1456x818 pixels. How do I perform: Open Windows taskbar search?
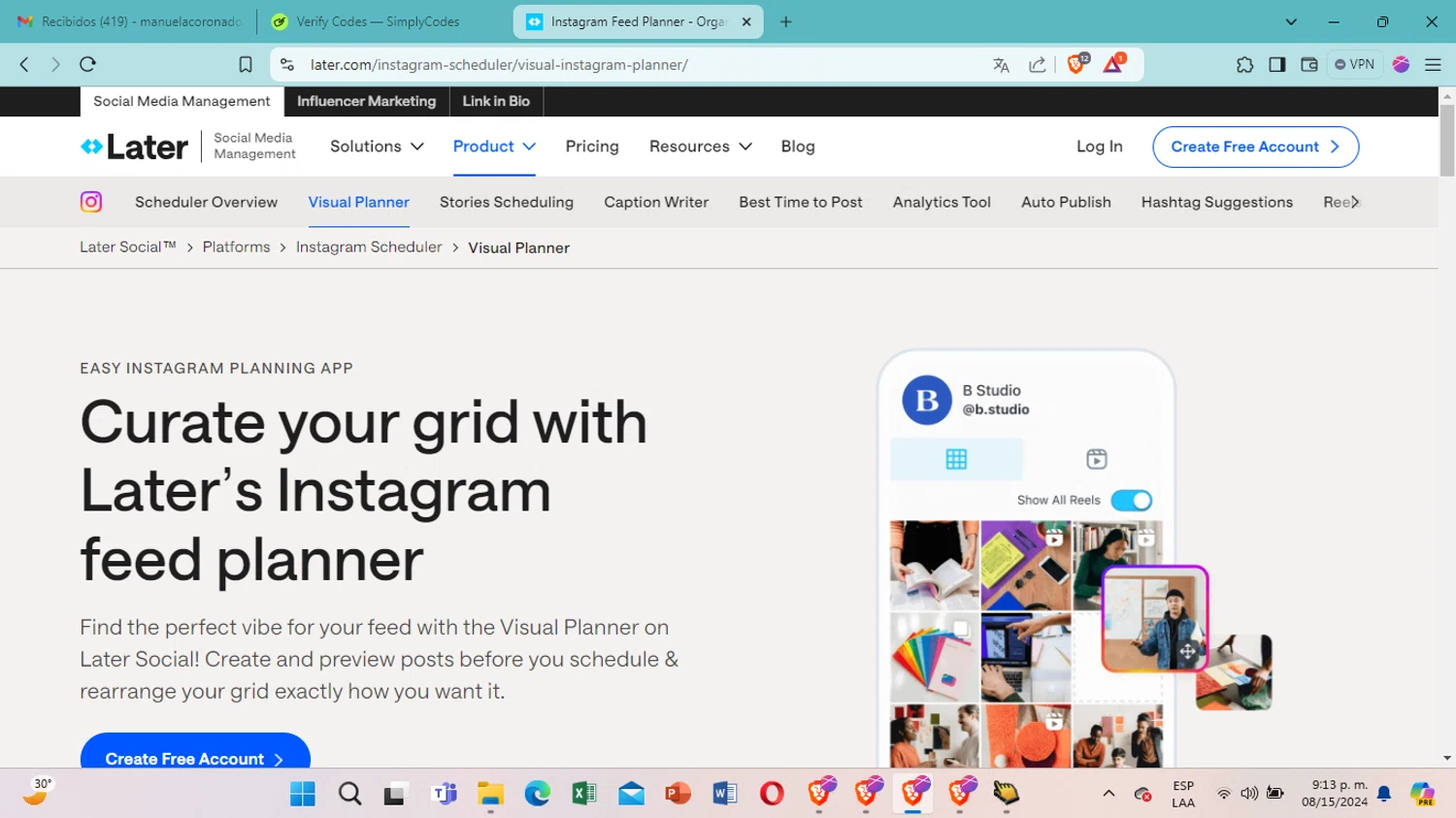pos(349,794)
